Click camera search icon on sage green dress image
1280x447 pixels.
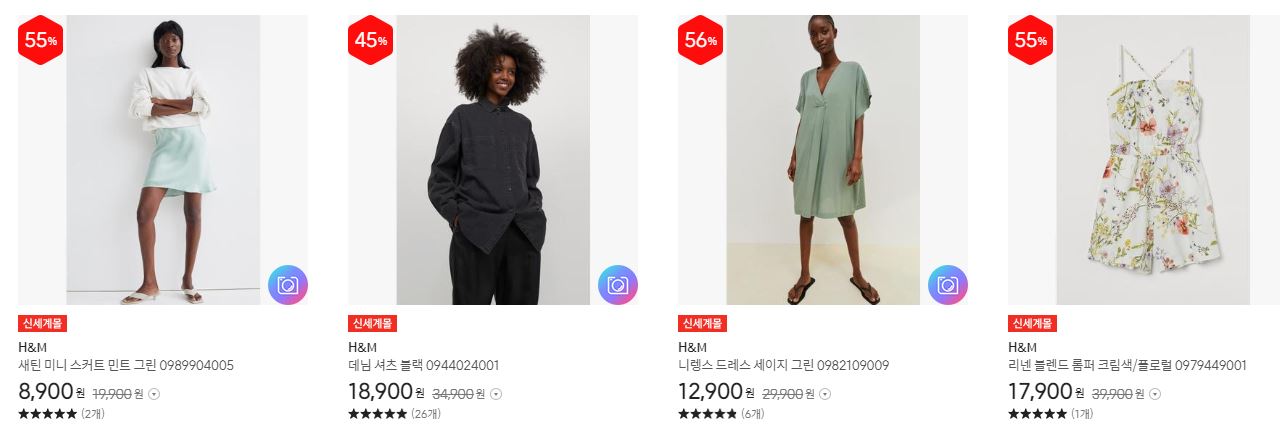point(948,285)
